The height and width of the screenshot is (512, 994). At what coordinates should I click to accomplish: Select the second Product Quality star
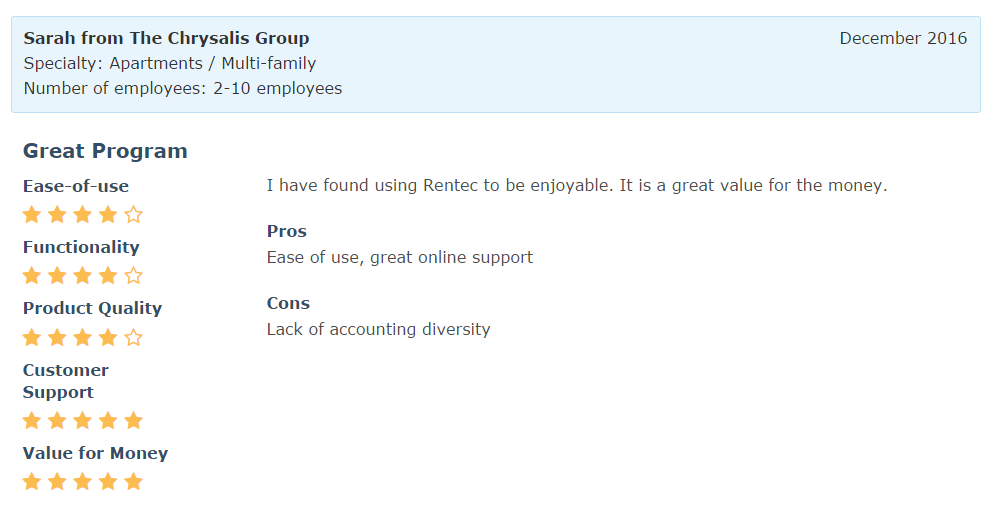point(57,338)
